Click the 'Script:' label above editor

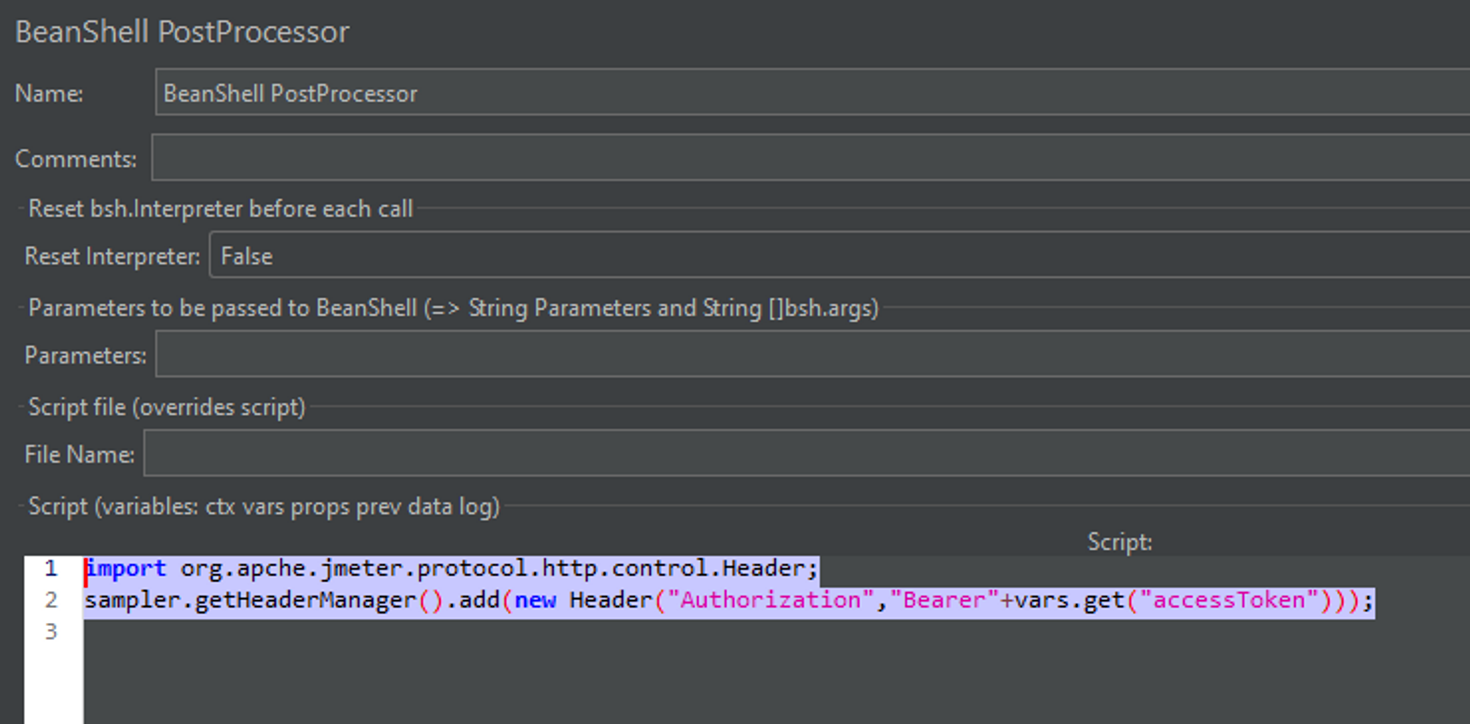[1120, 542]
